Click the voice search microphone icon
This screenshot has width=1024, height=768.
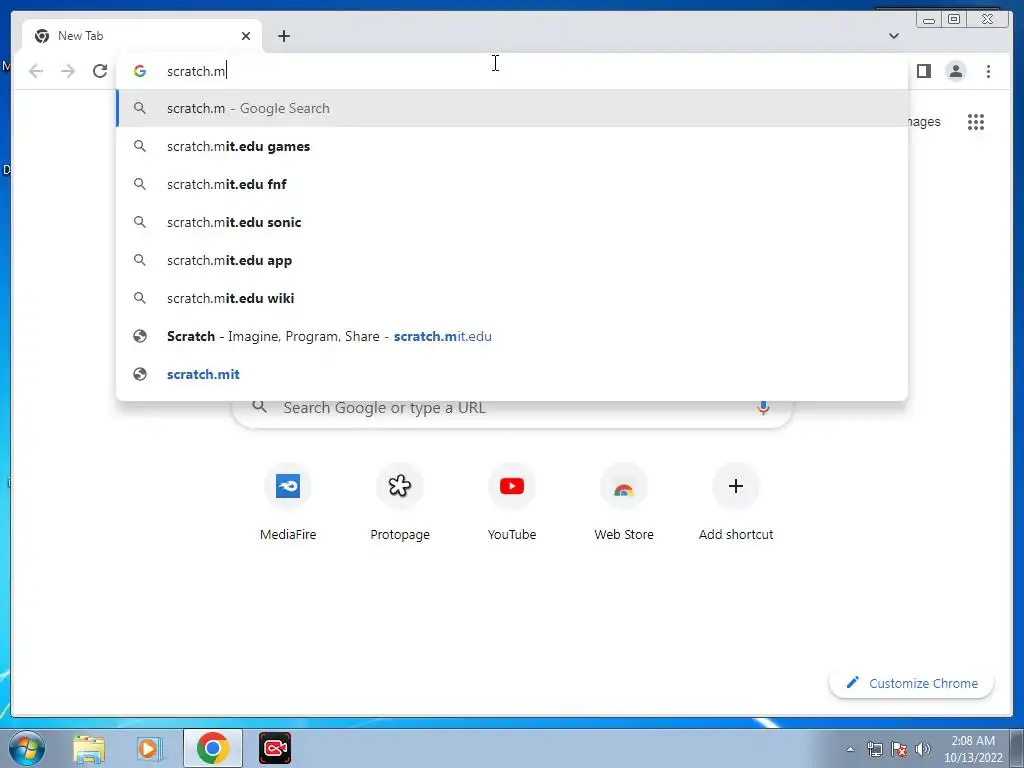(x=763, y=408)
